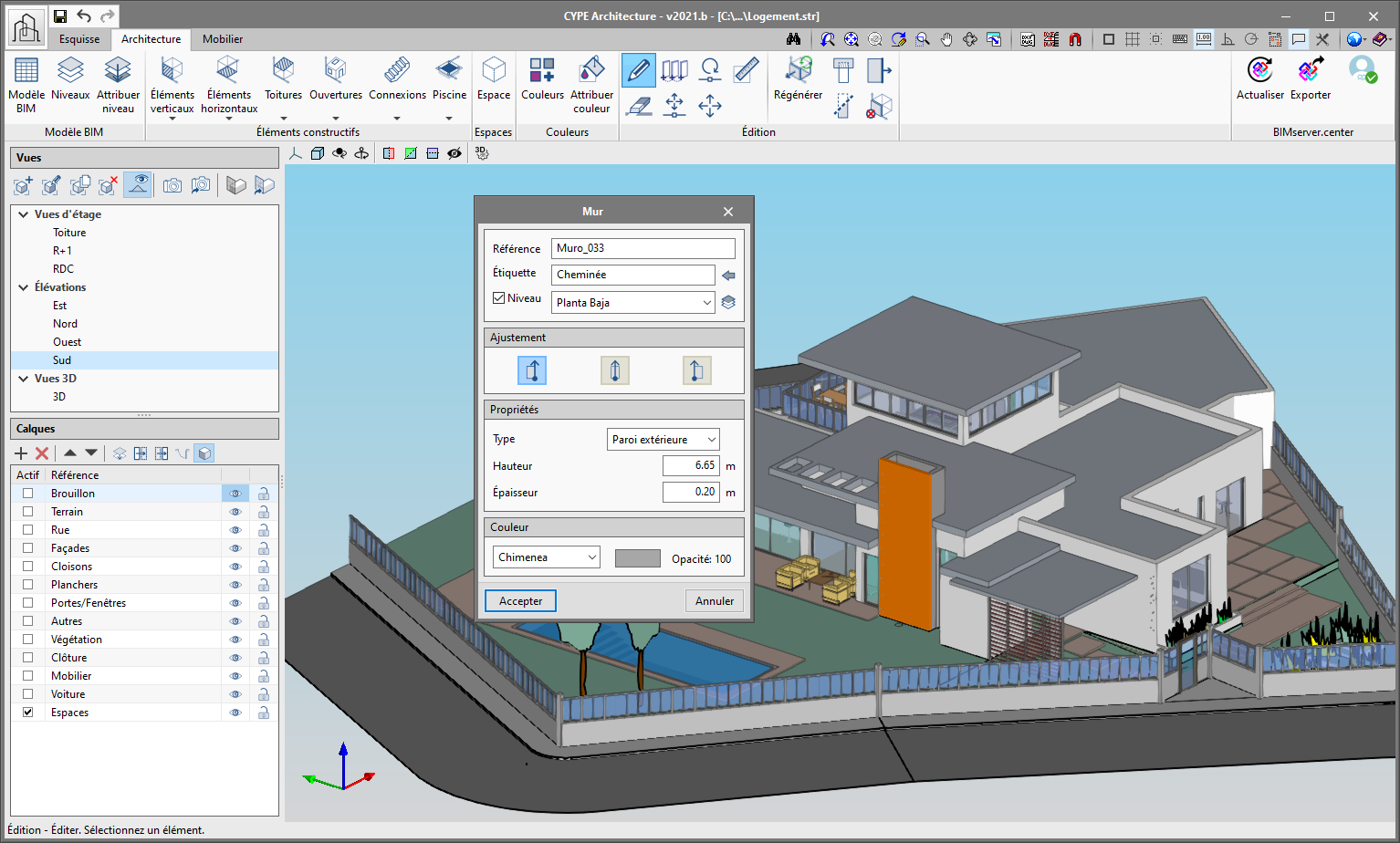Click the Accepter button
1400x843 pixels.
[520, 601]
